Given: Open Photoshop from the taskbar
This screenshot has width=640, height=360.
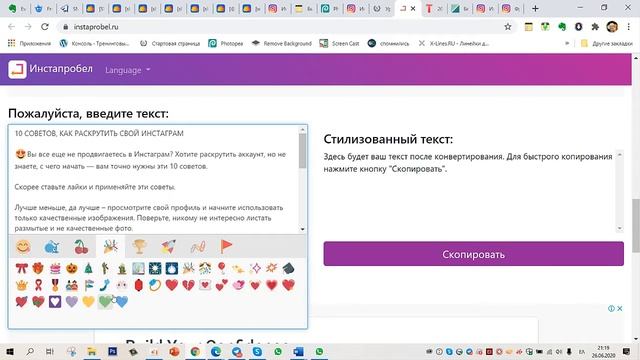Looking at the screenshot, I should coord(113,351).
